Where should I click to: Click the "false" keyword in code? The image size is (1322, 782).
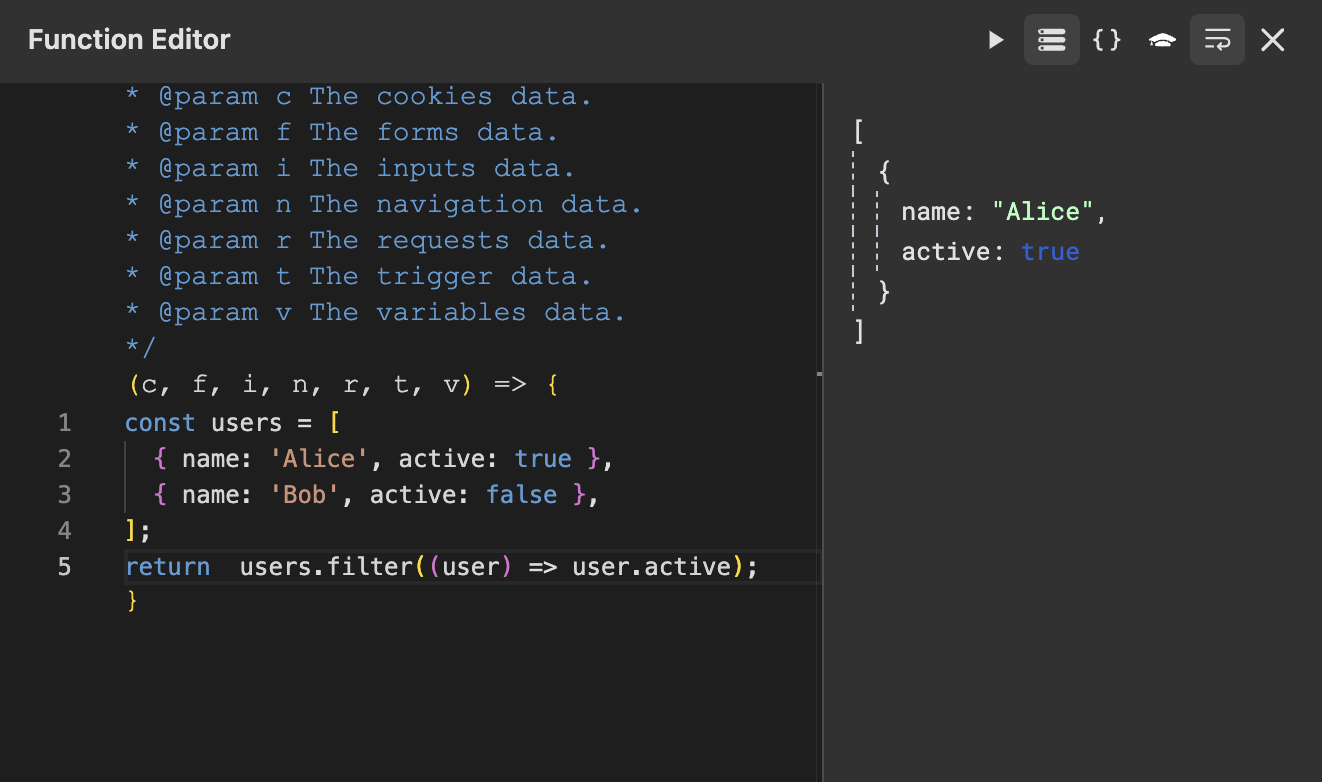pyautogui.click(x=521, y=495)
